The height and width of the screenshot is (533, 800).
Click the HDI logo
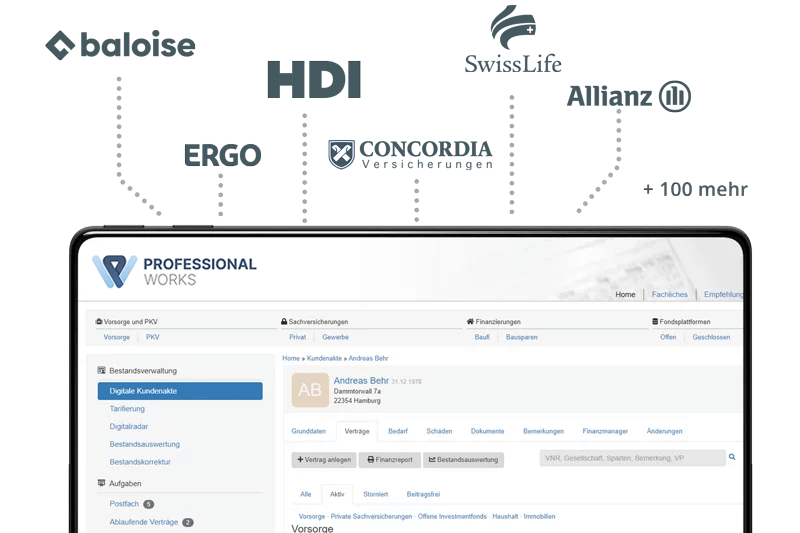[314, 80]
